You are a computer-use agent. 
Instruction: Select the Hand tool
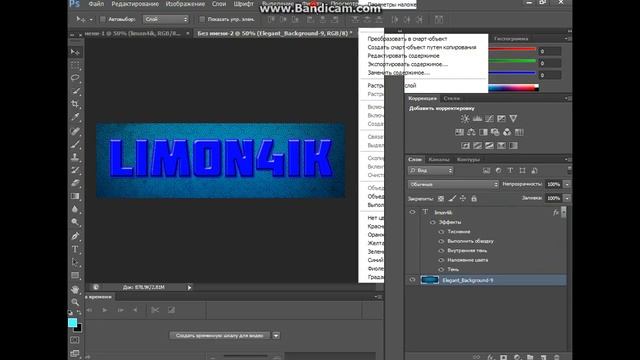pyautogui.click(x=75, y=289)
